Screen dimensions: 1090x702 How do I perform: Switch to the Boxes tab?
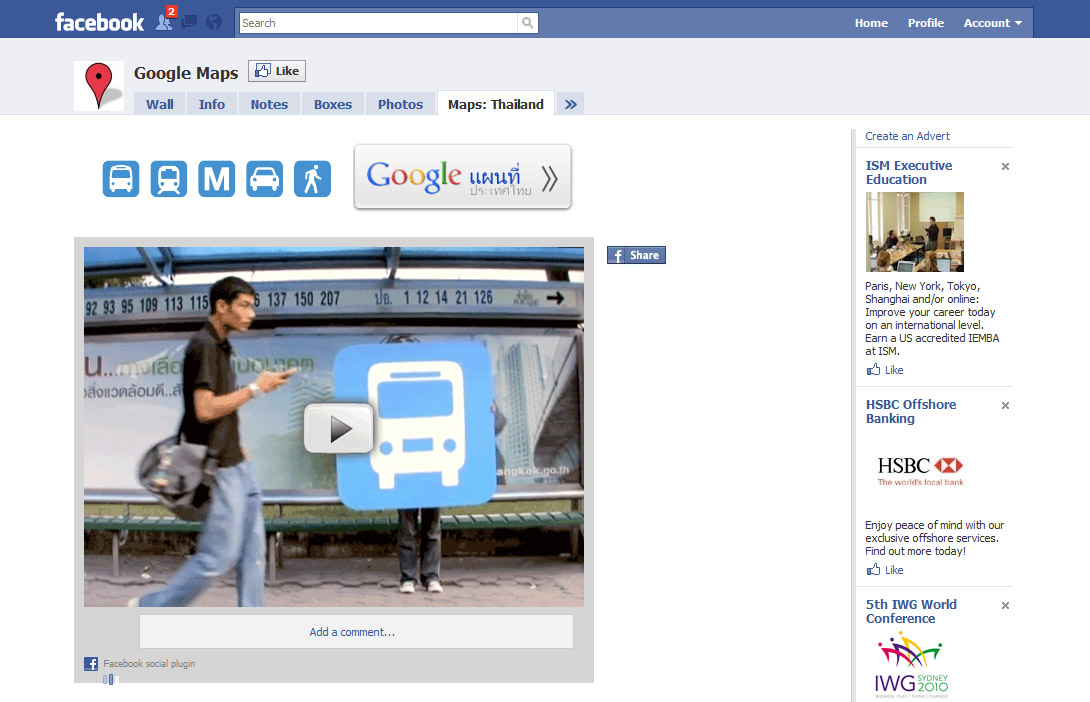(x=333, y=104)
